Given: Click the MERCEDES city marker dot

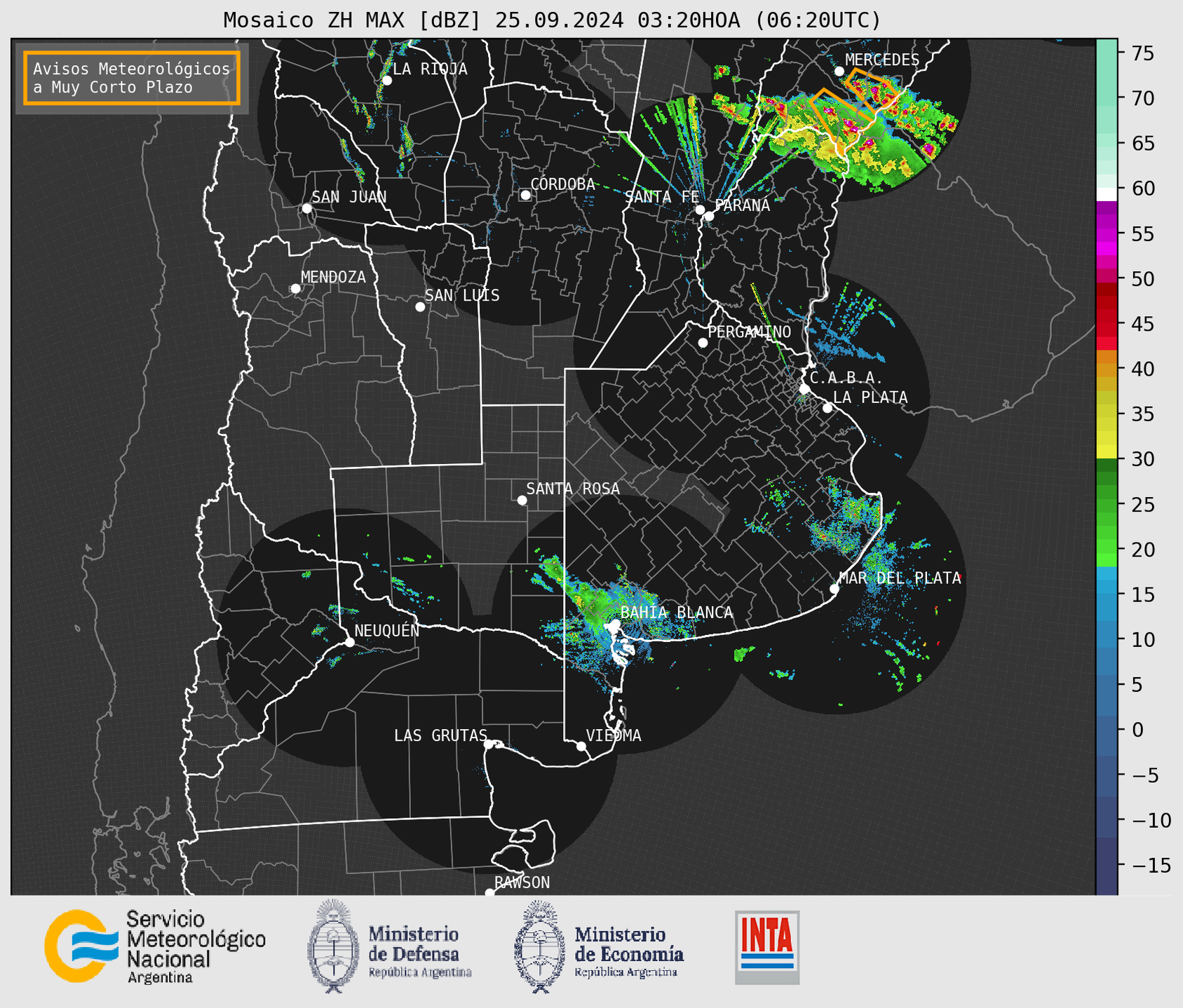Looking at the screenshot, I should point(839,71).
